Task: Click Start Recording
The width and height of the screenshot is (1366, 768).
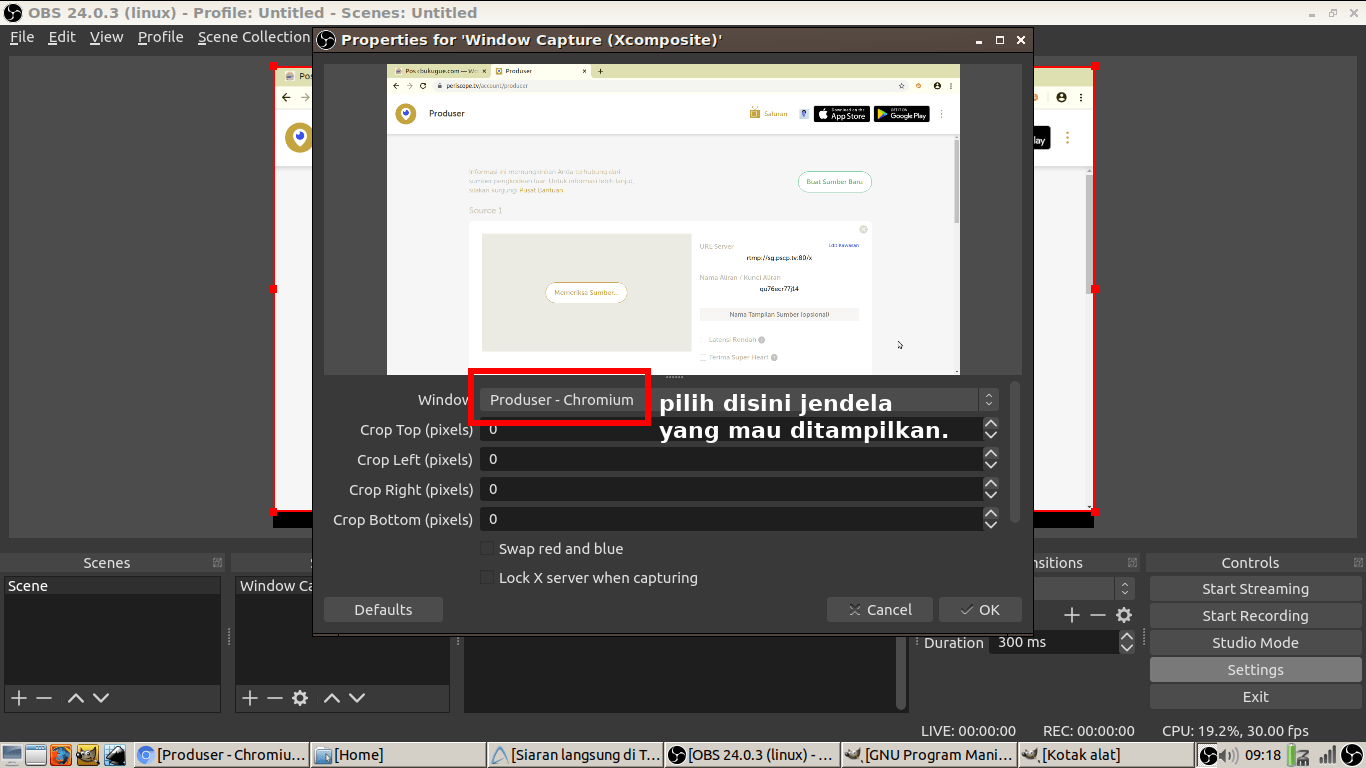Action: click(x=1255, y=616)
